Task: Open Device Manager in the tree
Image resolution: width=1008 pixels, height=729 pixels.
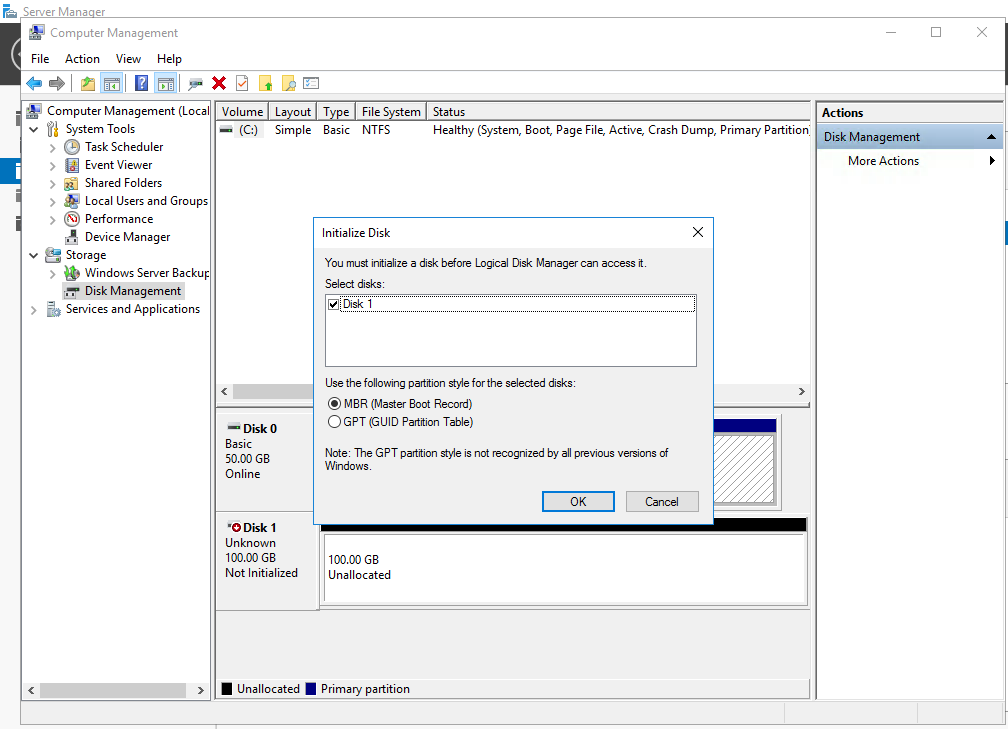Action: click(x=127, y=237)
